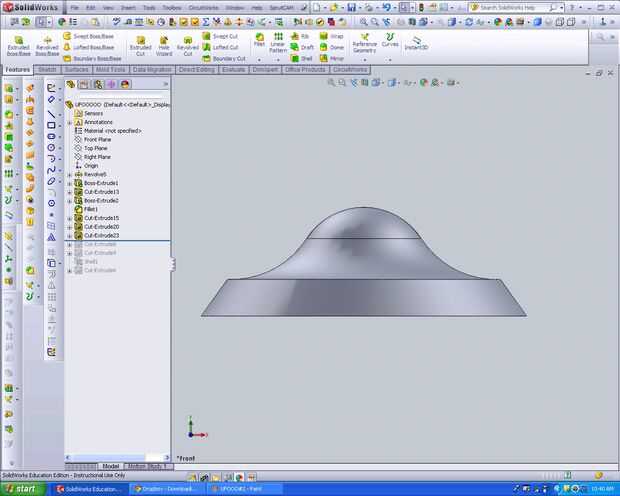Select the Linear Pattern tool

point(278,43)
